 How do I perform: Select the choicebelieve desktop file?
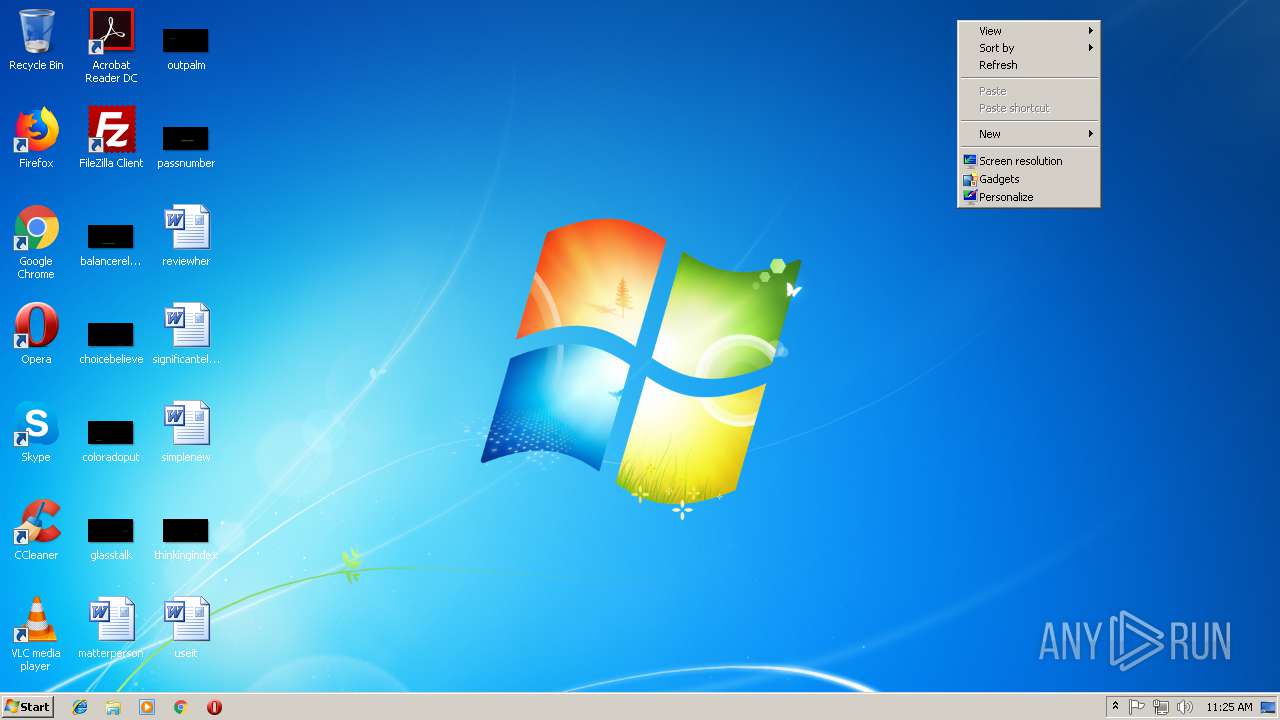click(111, 342)
